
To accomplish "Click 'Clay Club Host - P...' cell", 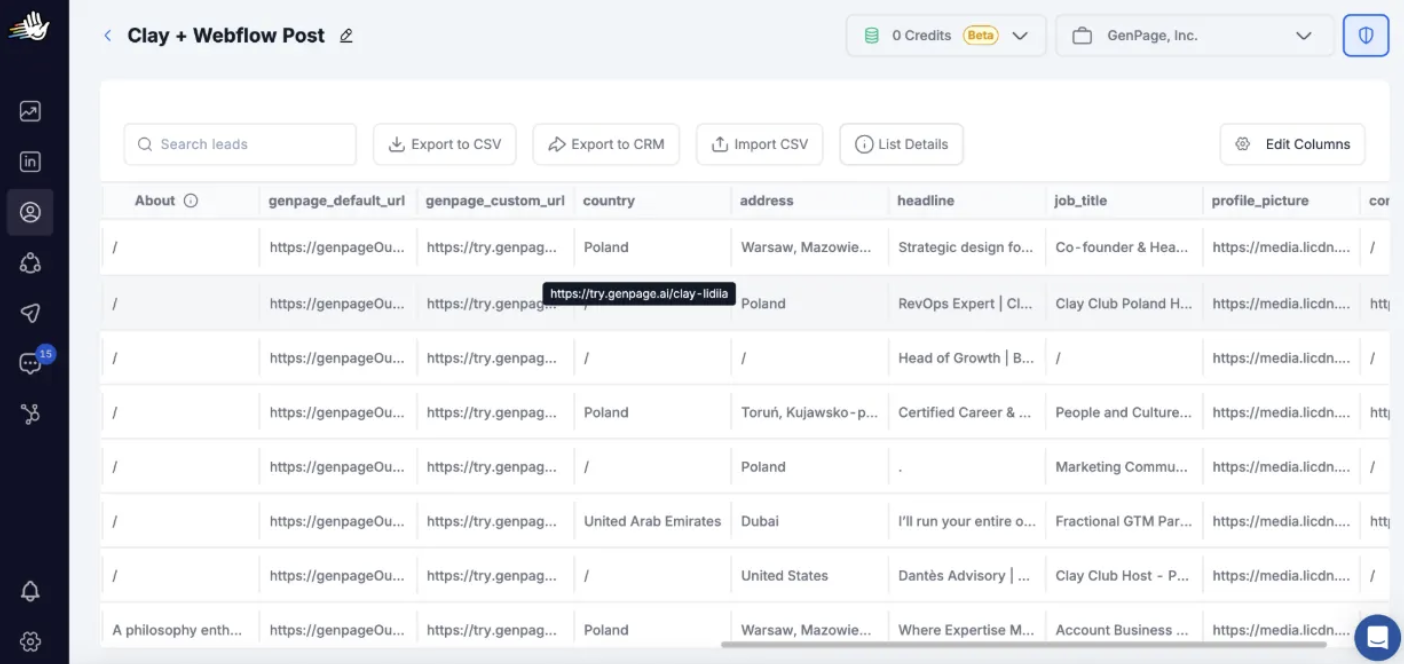I will click(x=1122, y=575).
